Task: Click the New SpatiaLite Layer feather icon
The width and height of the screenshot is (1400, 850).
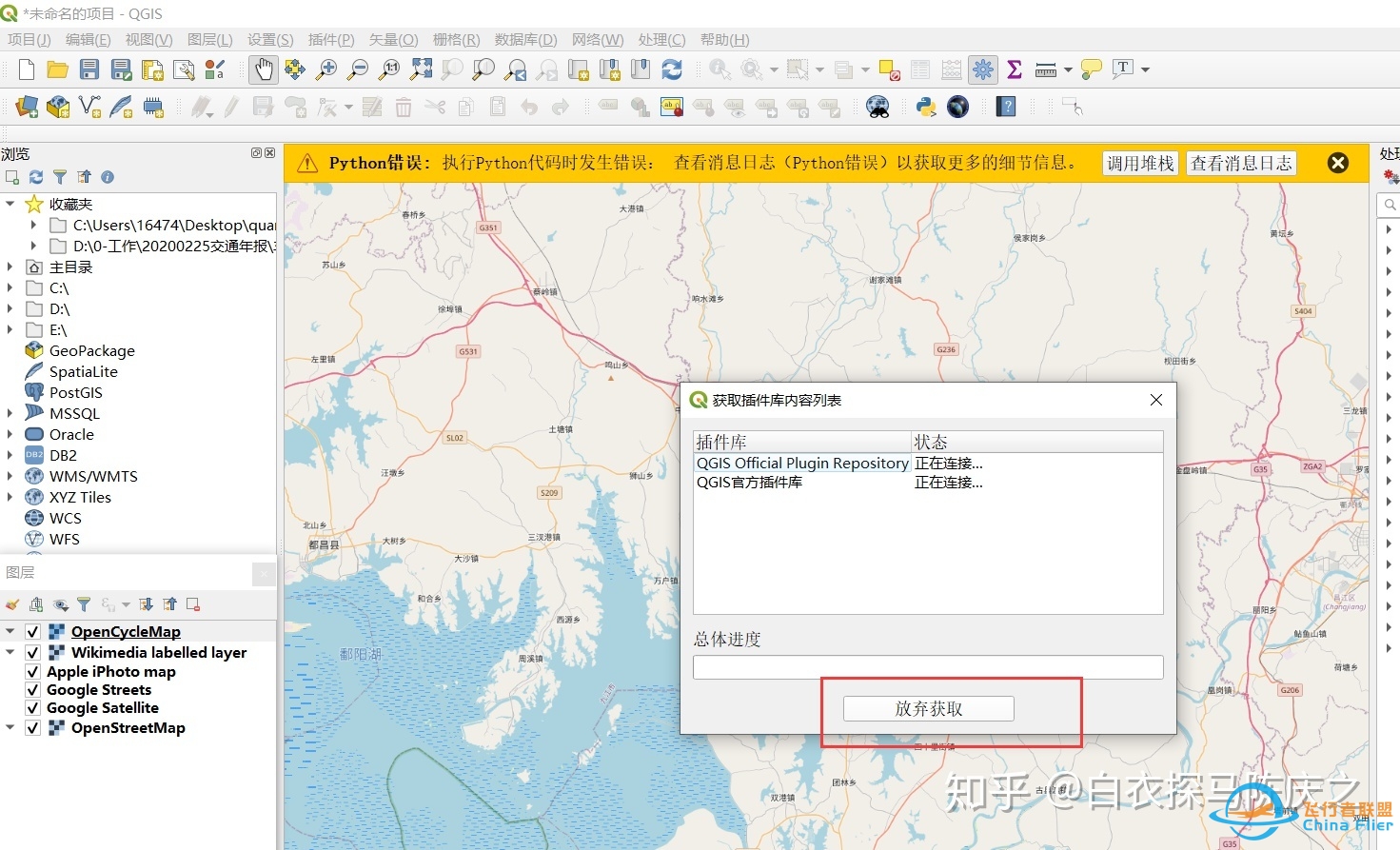Action: tap(121, 107)
